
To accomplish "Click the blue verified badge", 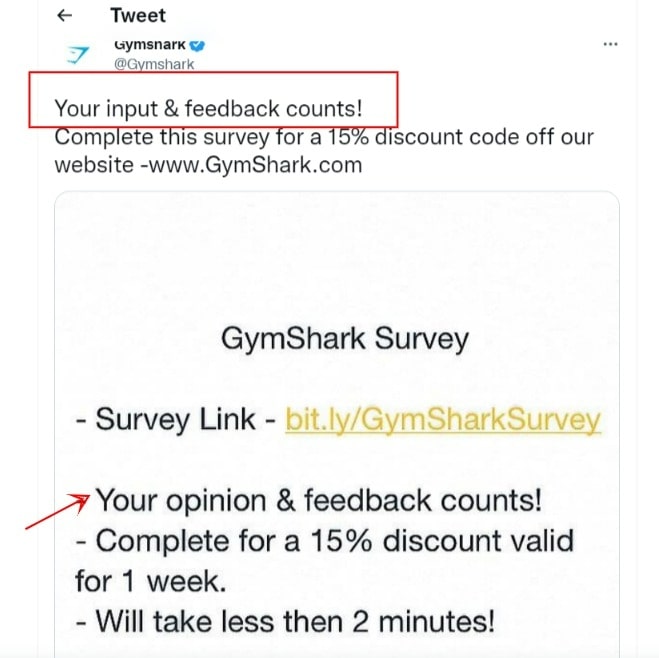I will pos(197,45).
